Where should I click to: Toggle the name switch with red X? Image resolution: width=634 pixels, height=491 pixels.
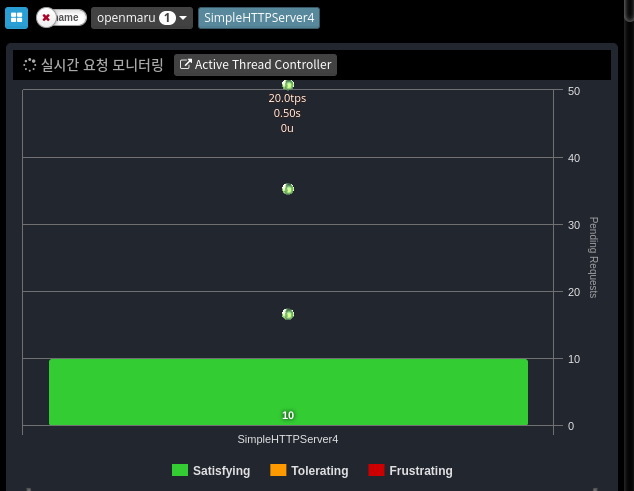60,18
